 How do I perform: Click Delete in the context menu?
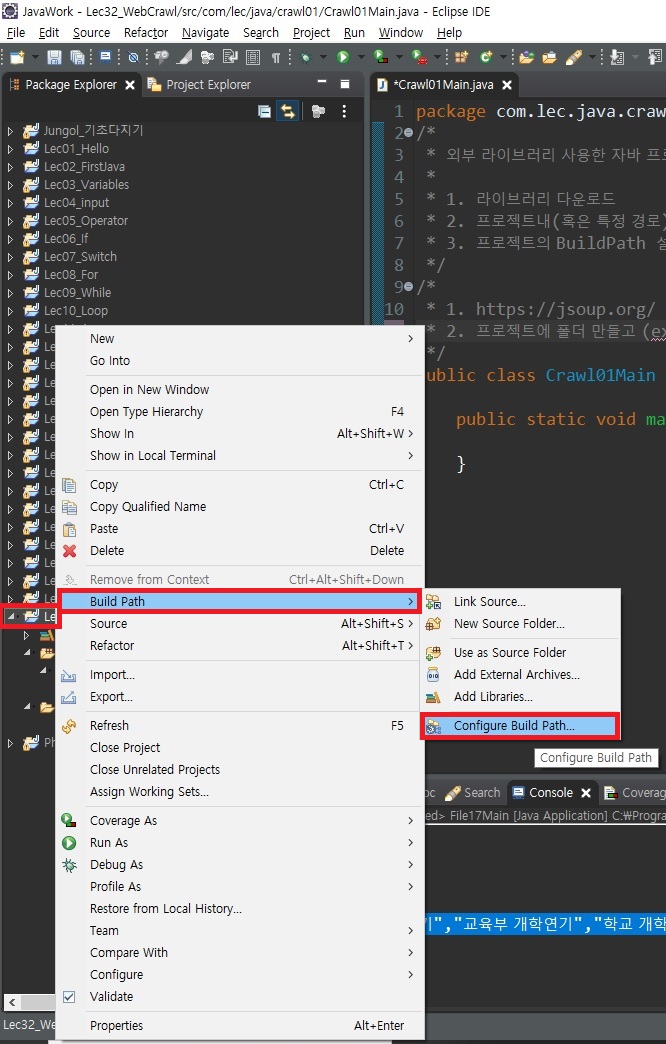tap(239, 551)
